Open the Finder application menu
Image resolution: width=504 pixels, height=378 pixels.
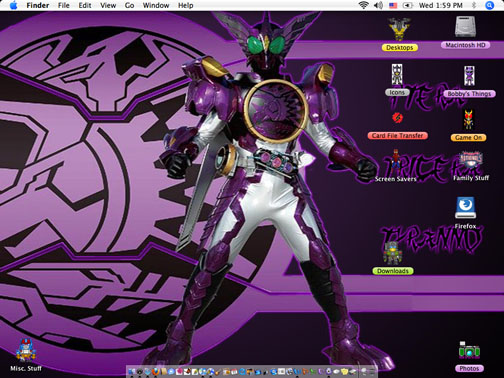coord(38,5)
